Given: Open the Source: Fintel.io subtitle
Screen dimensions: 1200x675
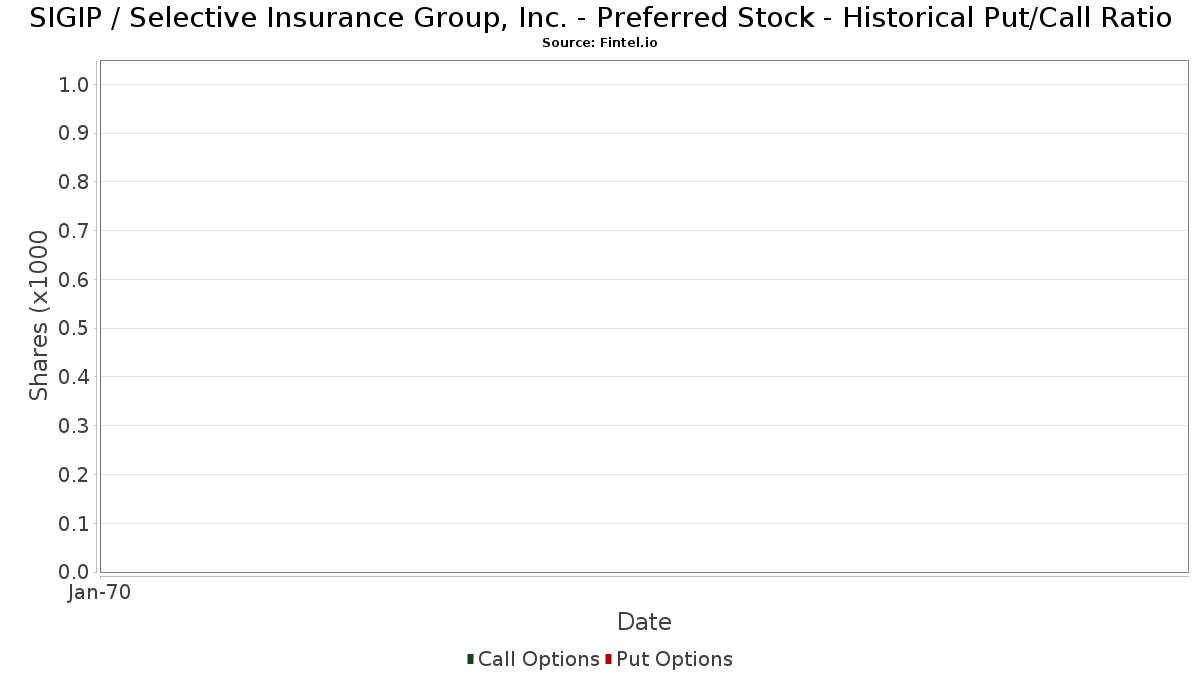Looking at the screenshot, I should (x=600, y=43).
